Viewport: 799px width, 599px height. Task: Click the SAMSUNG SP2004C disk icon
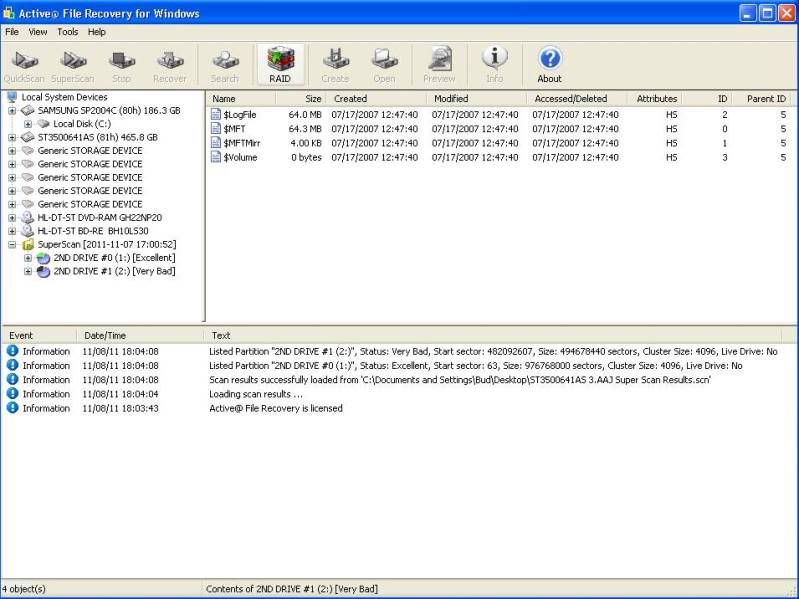(x=28, y=111)
